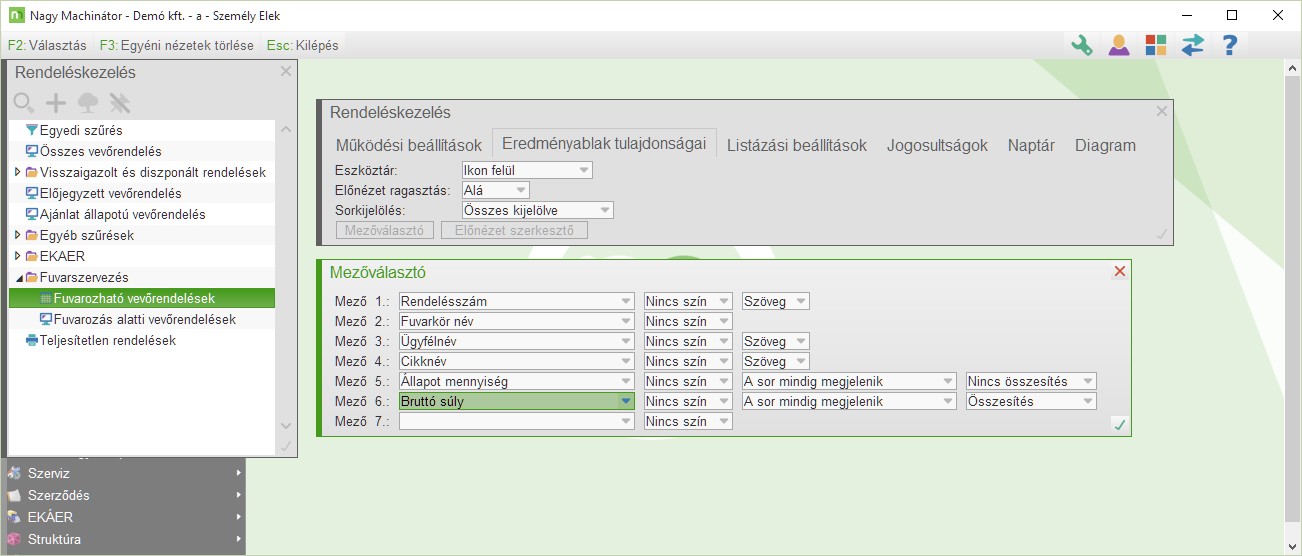The height and width of the screenshot is (556, 1302).
Task: Confirm Mezőválasztó with the green checkmark
Action: pyautogui.click(x=1120, y=425)
